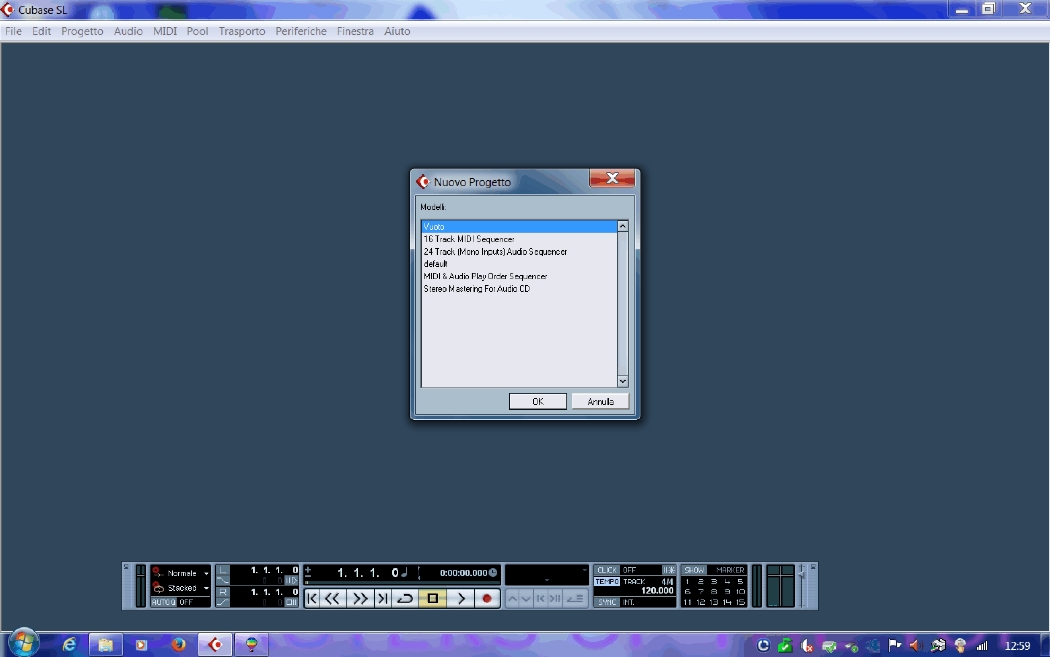The width and height of the screenshot is (1050, 657).
Task: Click the tempo value 120.000
Action: pyautogui.click(x=658, y=591)
